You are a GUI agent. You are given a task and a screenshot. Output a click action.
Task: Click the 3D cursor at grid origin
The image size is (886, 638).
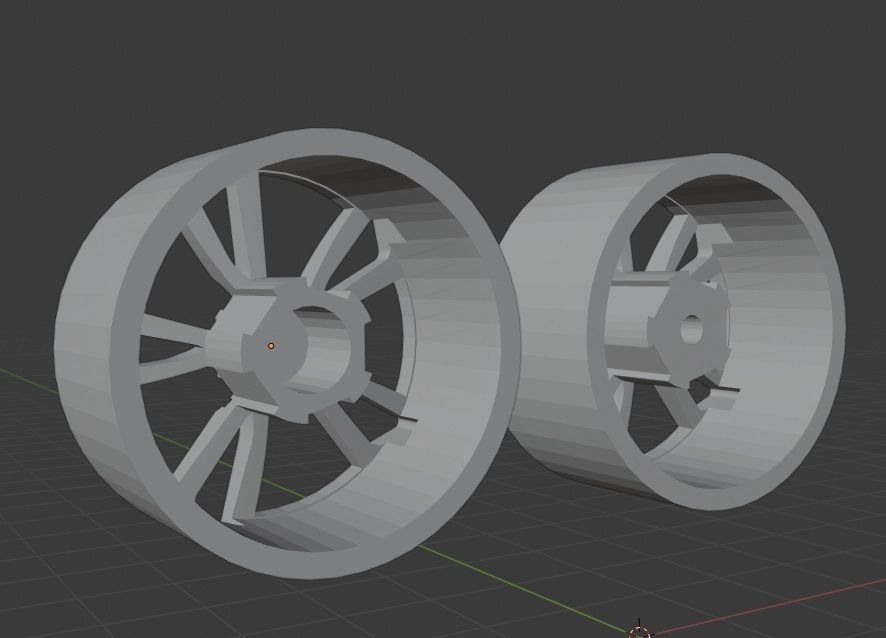coord(639,631)
